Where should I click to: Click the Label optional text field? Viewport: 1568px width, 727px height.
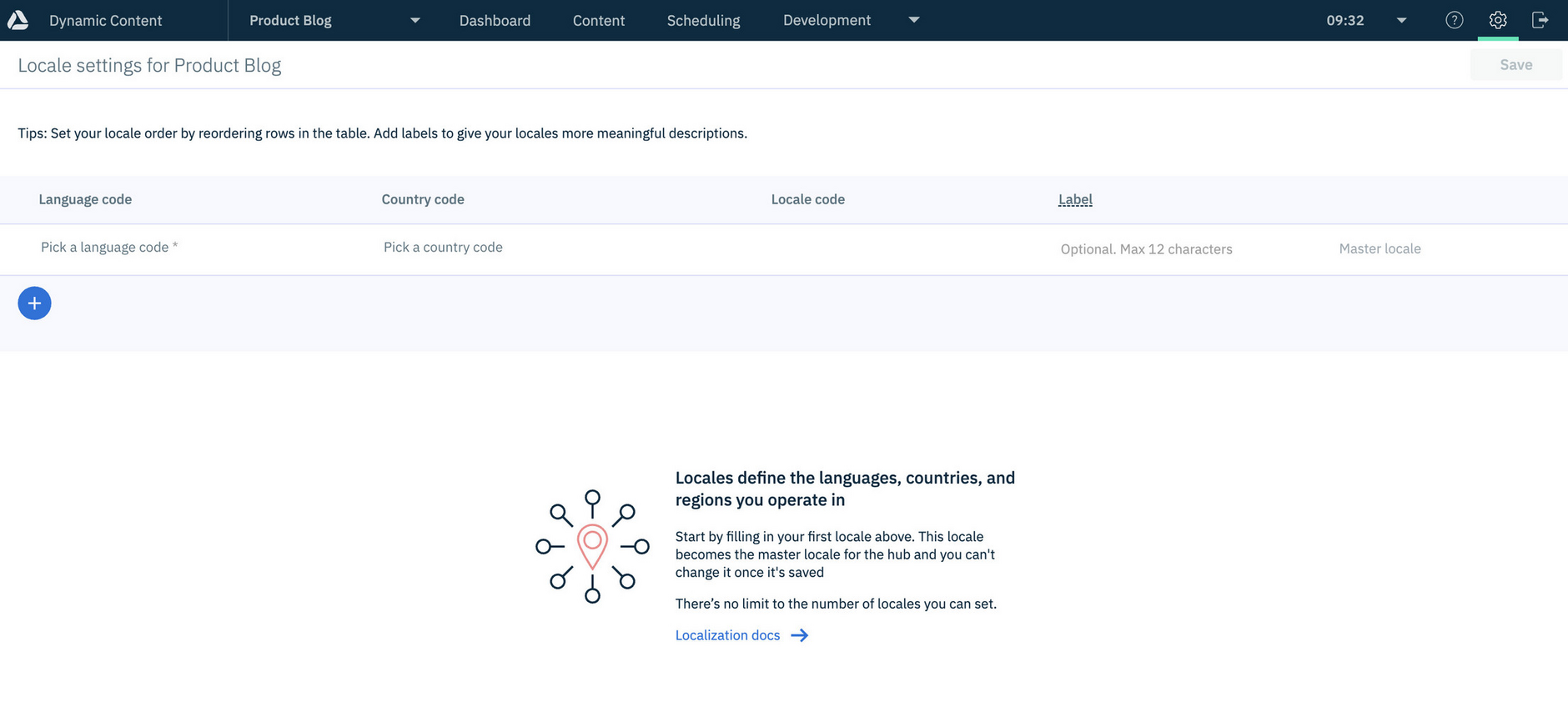pyautogui.click(x=1146, y=249)
